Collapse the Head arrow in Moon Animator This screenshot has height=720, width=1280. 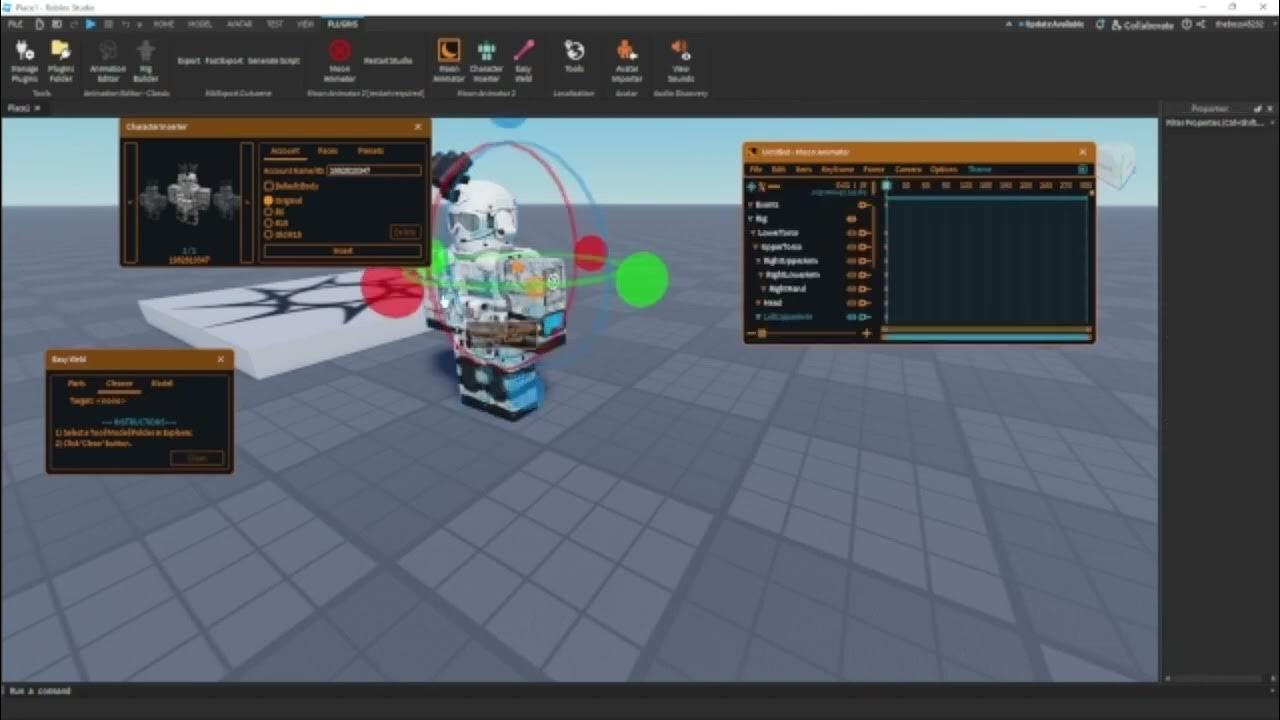(x=760, y=302)
